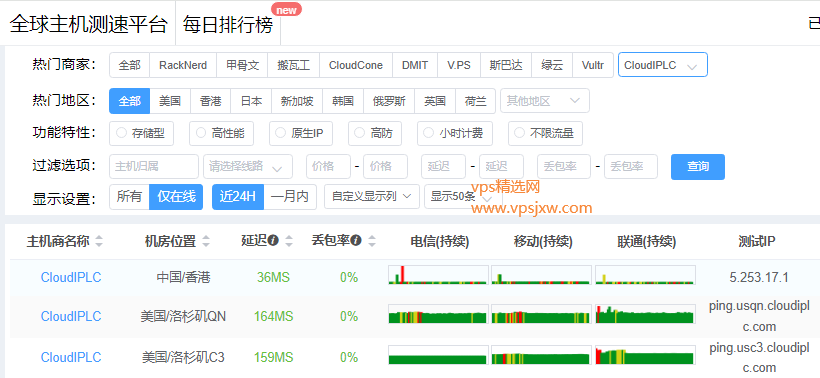Focus the maximum 延迟 input

(501, 167)
